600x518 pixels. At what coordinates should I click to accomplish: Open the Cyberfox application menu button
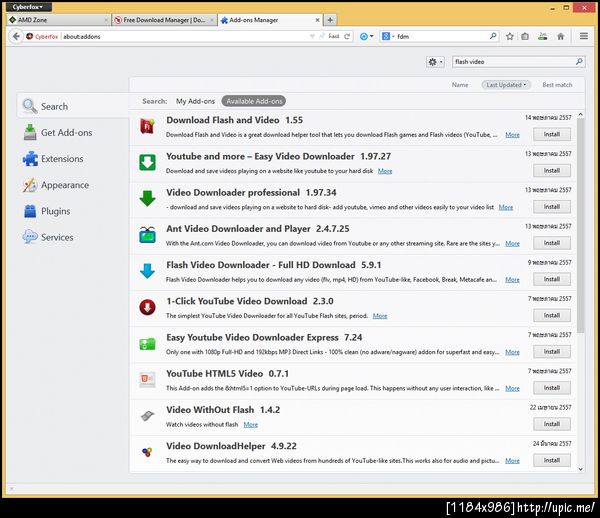pos(29,7)
